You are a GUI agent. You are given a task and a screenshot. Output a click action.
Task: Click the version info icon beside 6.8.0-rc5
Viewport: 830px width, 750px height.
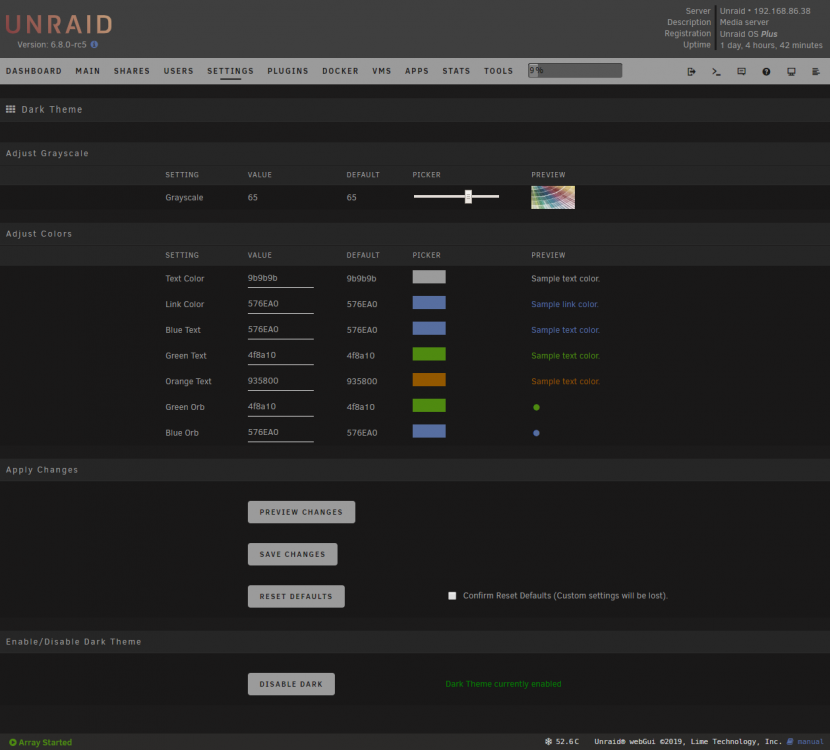click(x=94, y=44)
